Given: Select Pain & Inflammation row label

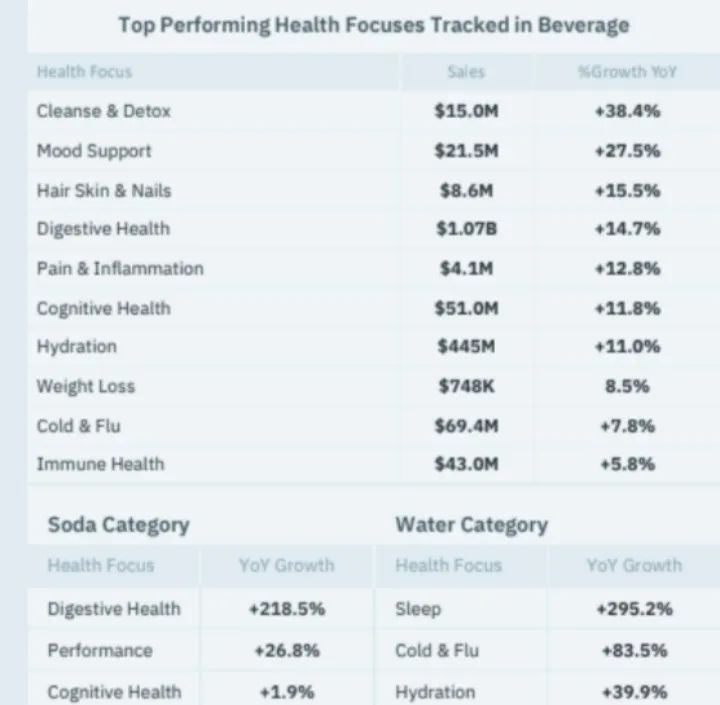Looking at the screenshot, I should [x=120, y=269].
